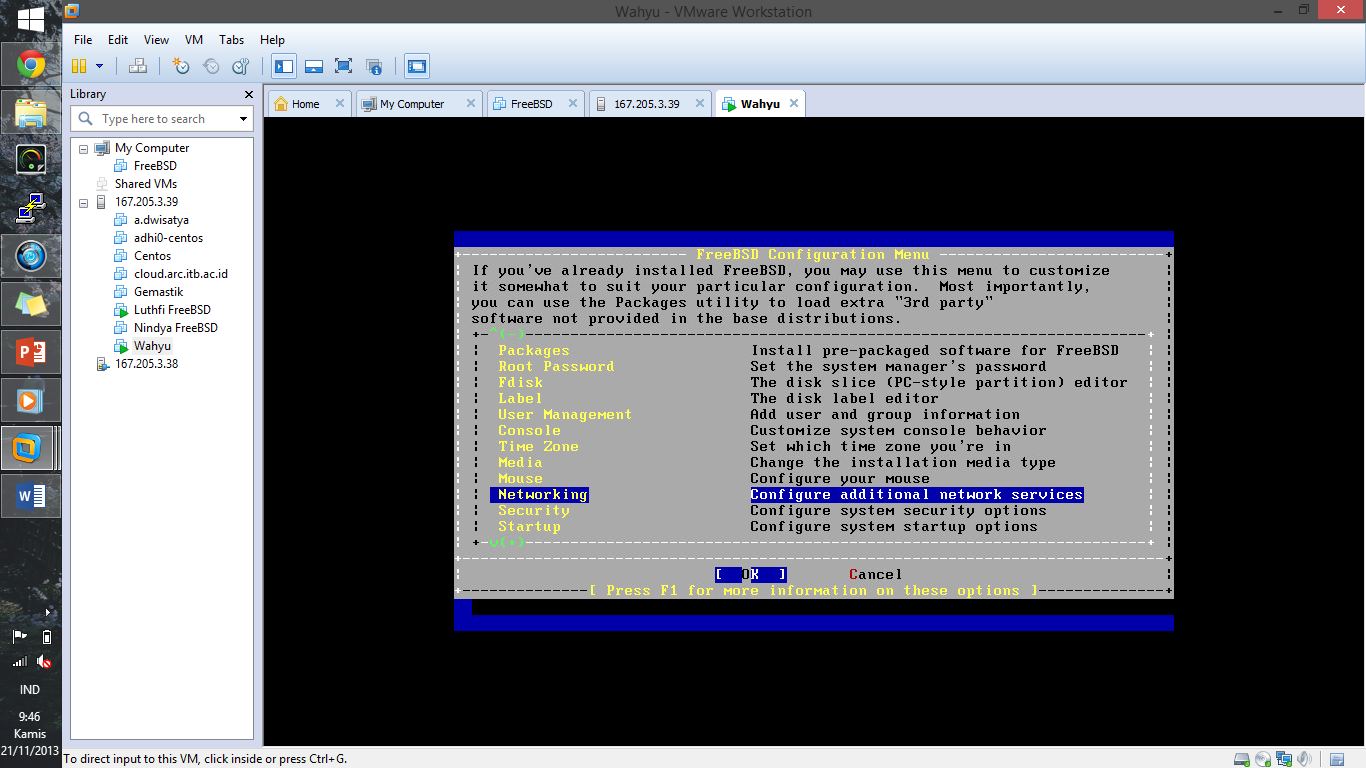Revert the VM to its snapshot
This screenshot has width=1366, height=768.
[209, 66]
